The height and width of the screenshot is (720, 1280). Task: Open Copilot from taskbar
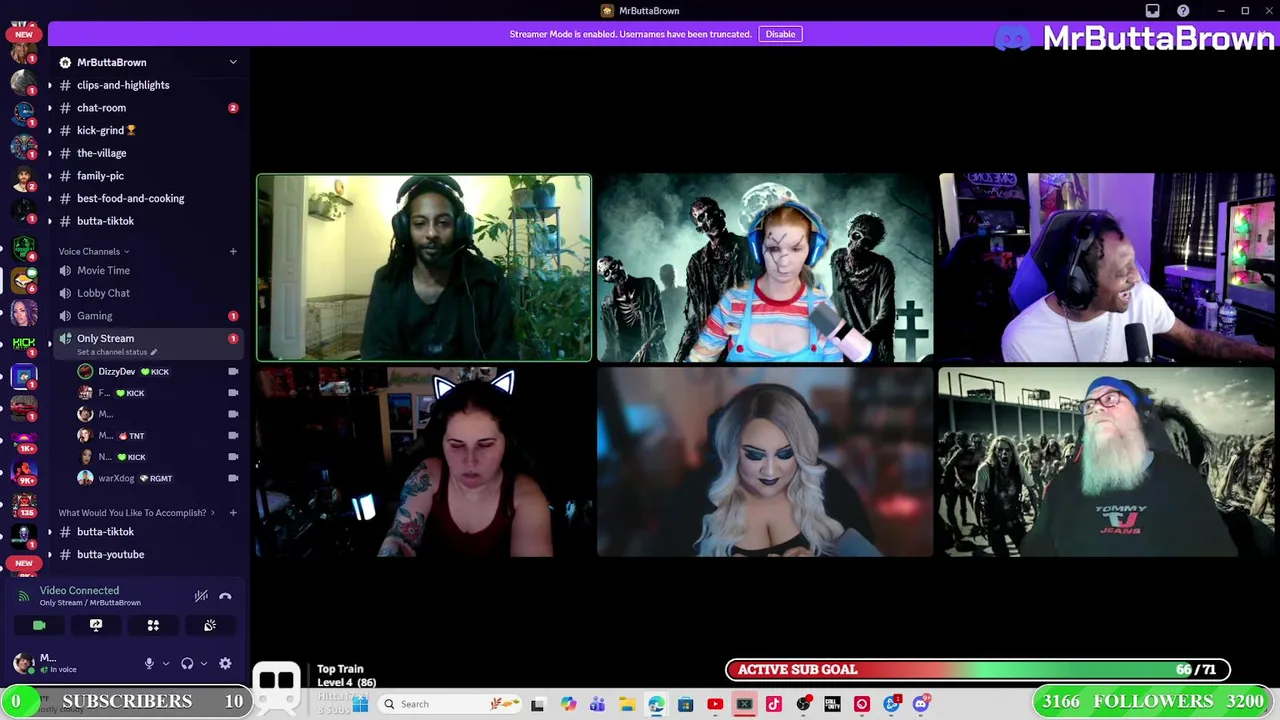click(568, 704)
